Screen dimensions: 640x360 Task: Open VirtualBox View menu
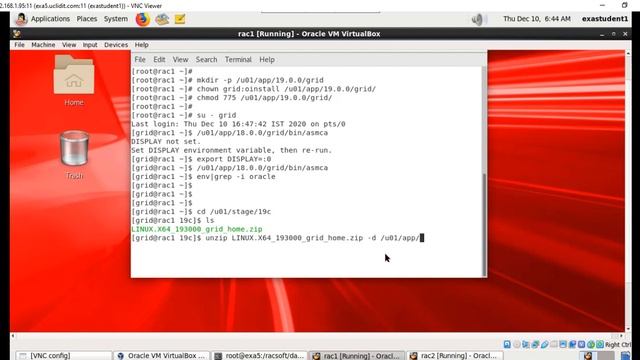(x=69, y=45)
